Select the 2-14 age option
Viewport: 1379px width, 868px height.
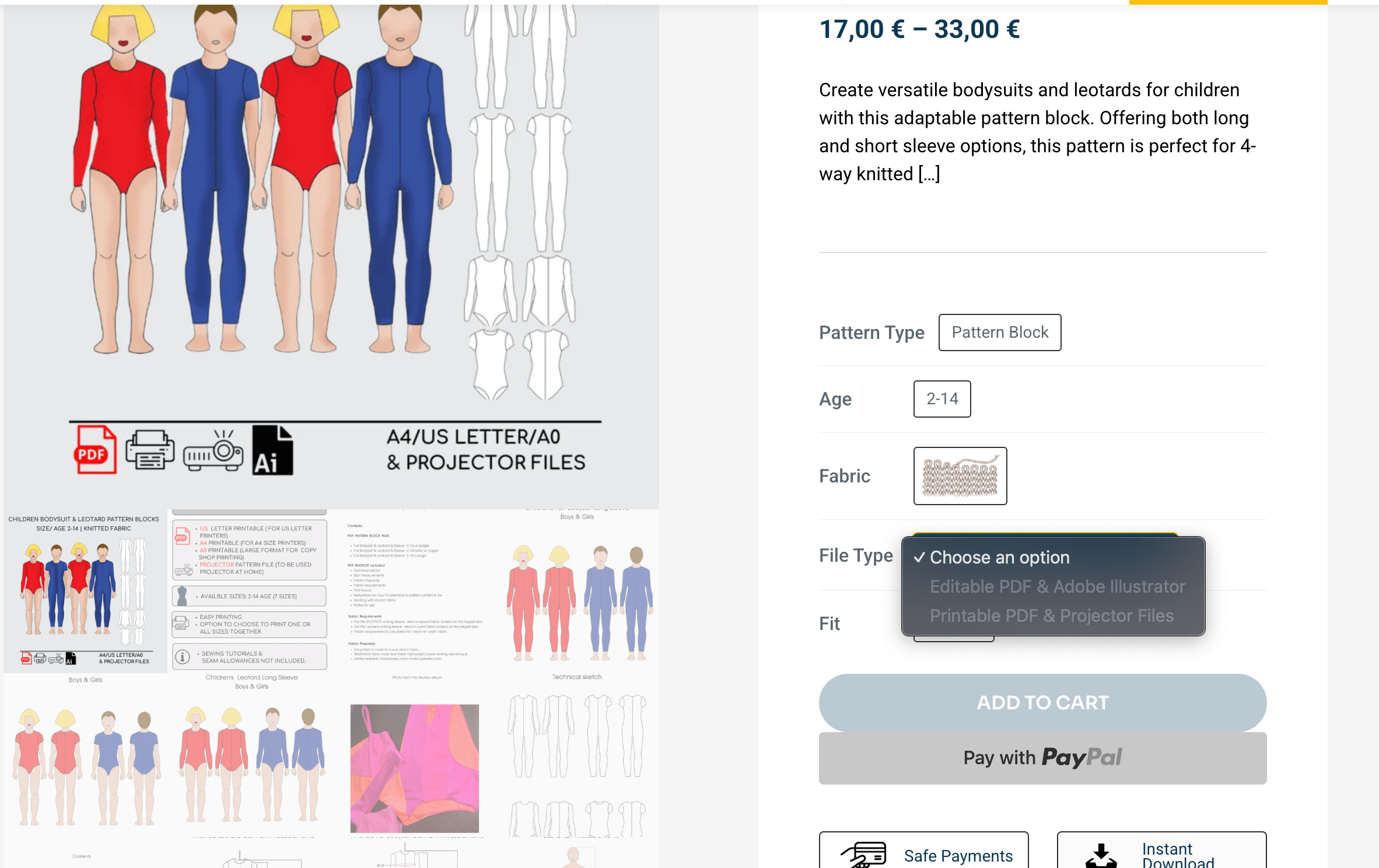[942, 399]
